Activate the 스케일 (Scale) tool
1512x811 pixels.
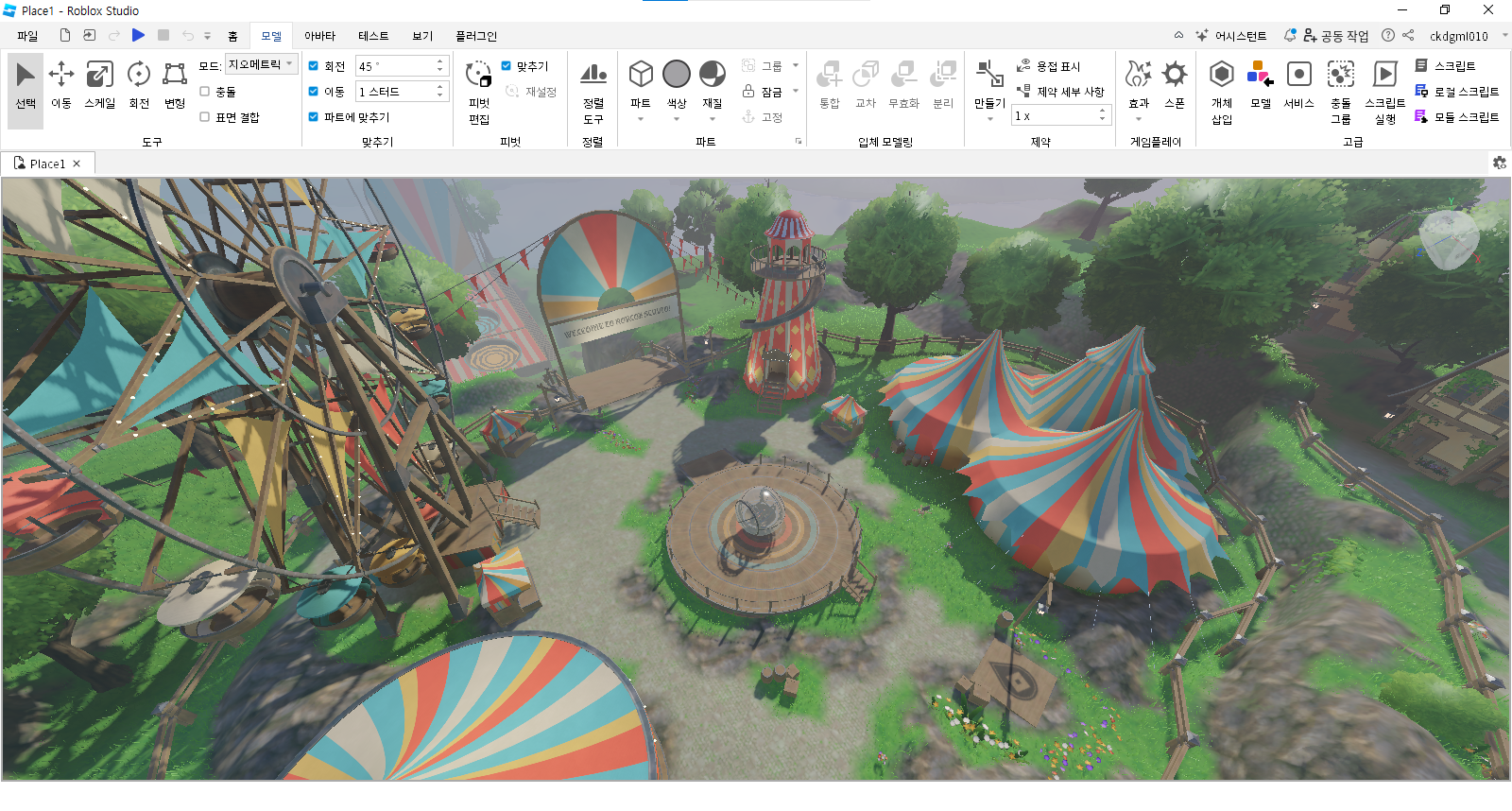point(99,86)
